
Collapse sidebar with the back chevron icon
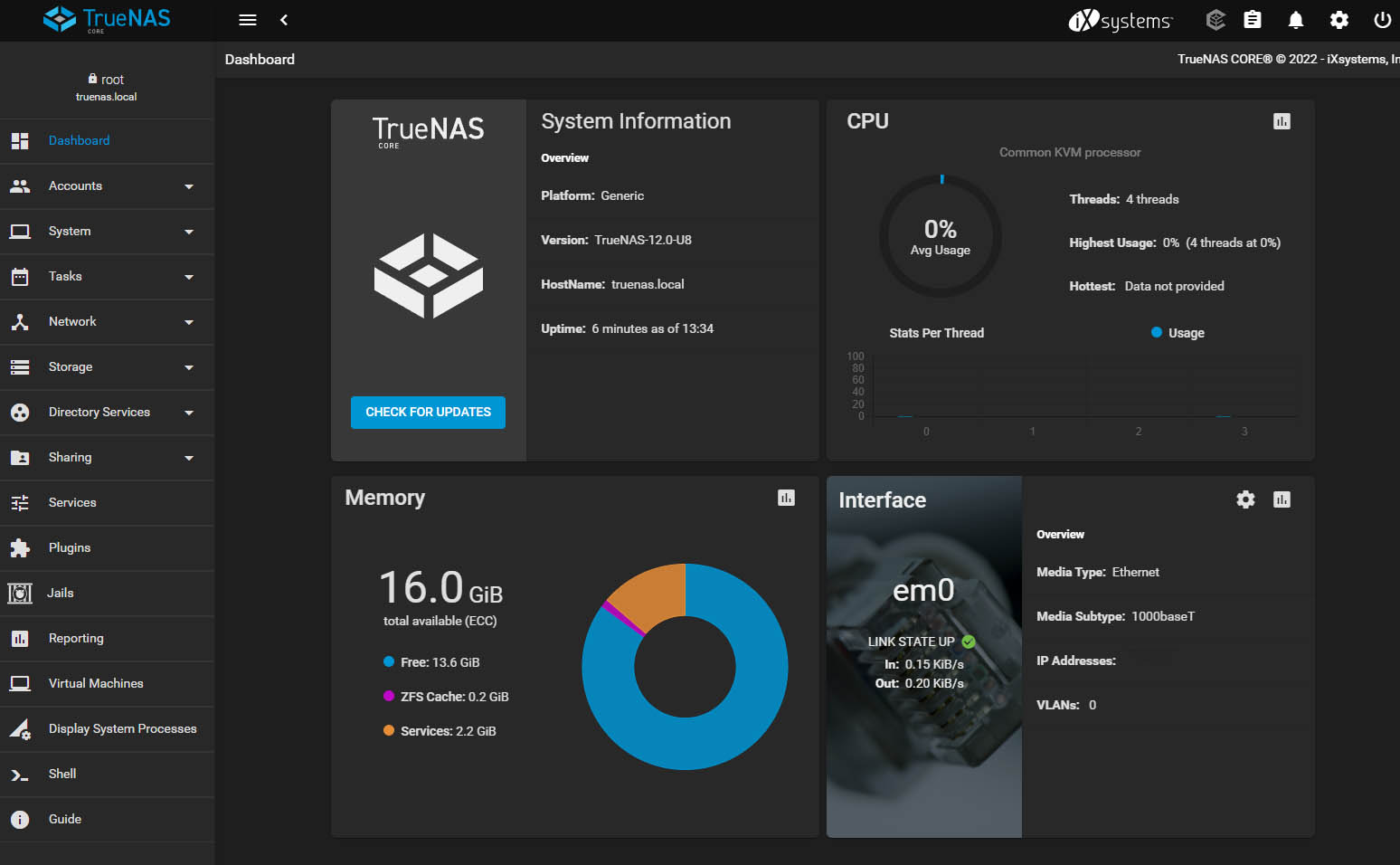click(284, 20)
